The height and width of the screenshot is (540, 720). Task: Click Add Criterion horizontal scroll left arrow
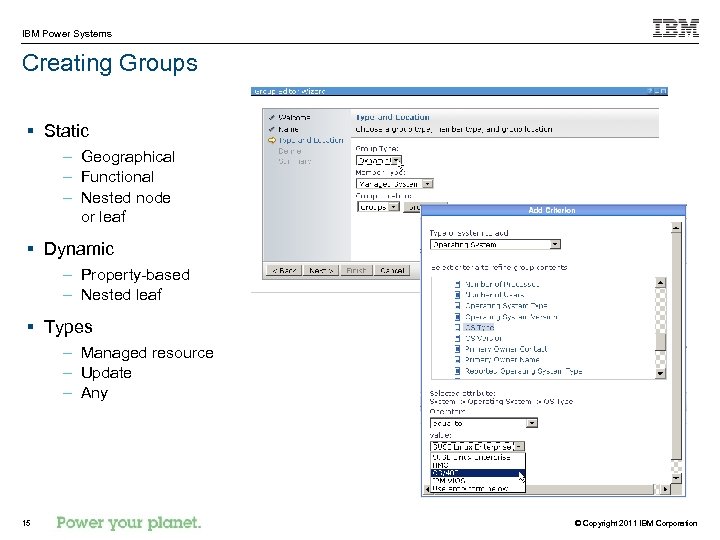click(427, 489)
